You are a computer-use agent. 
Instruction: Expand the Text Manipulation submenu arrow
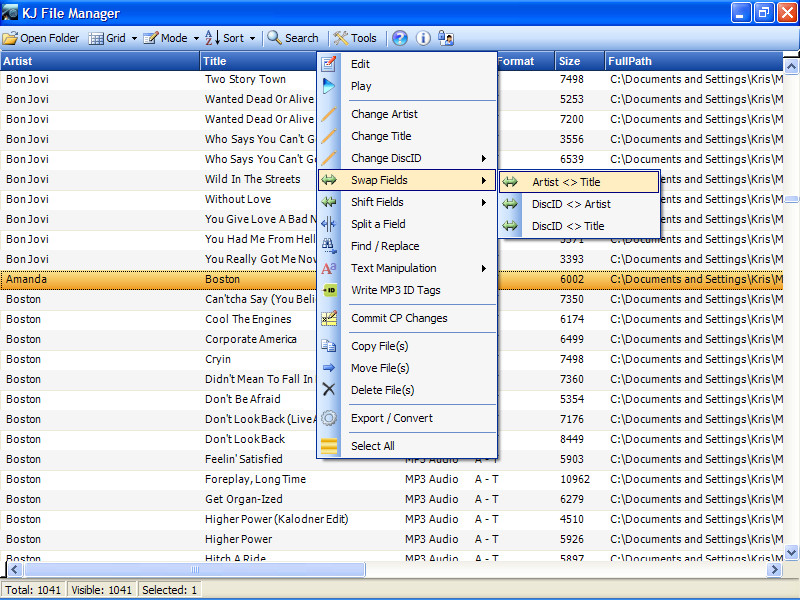[484, 268]
